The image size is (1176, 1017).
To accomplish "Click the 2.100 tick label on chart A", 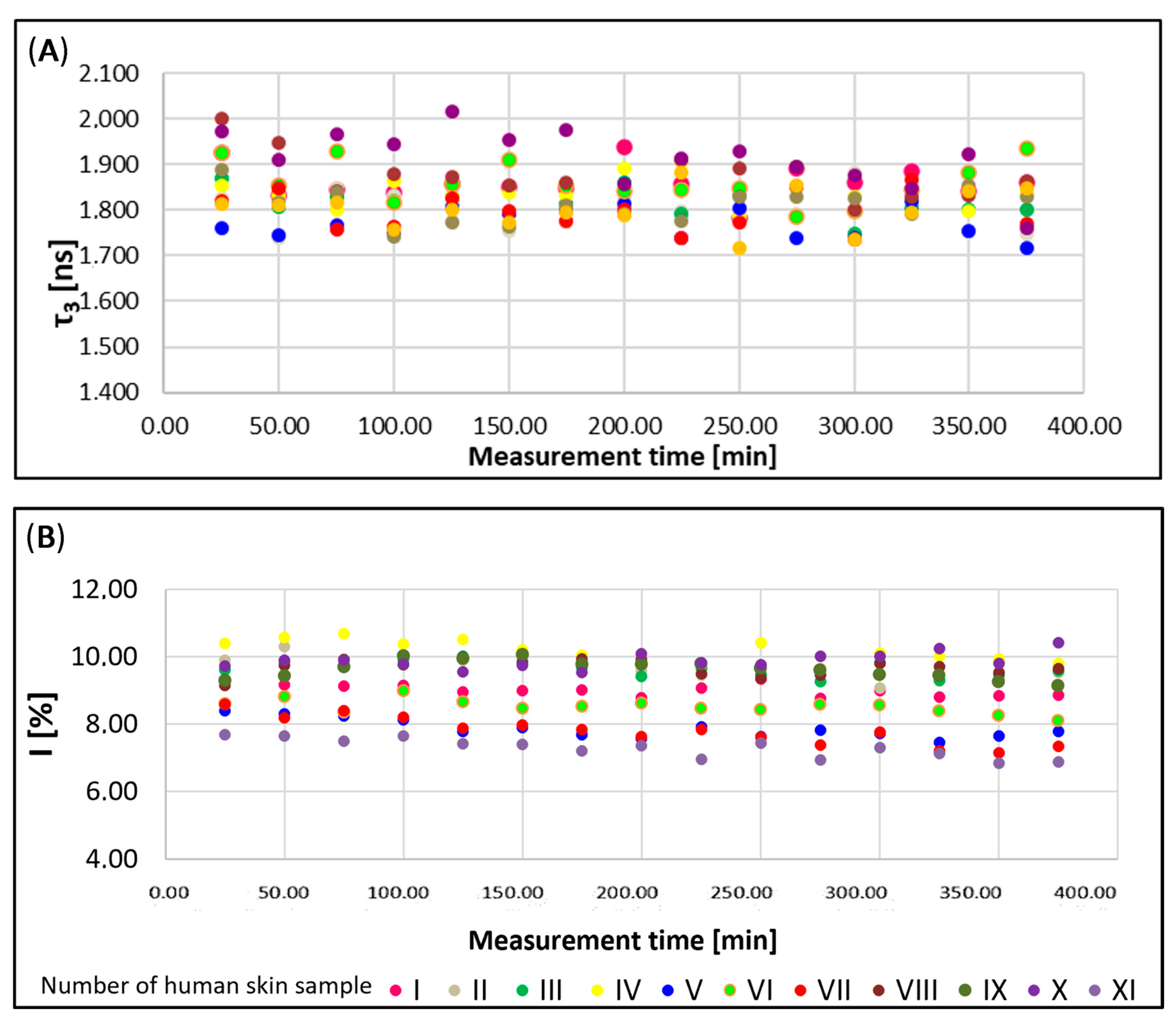I will point(108,74).
